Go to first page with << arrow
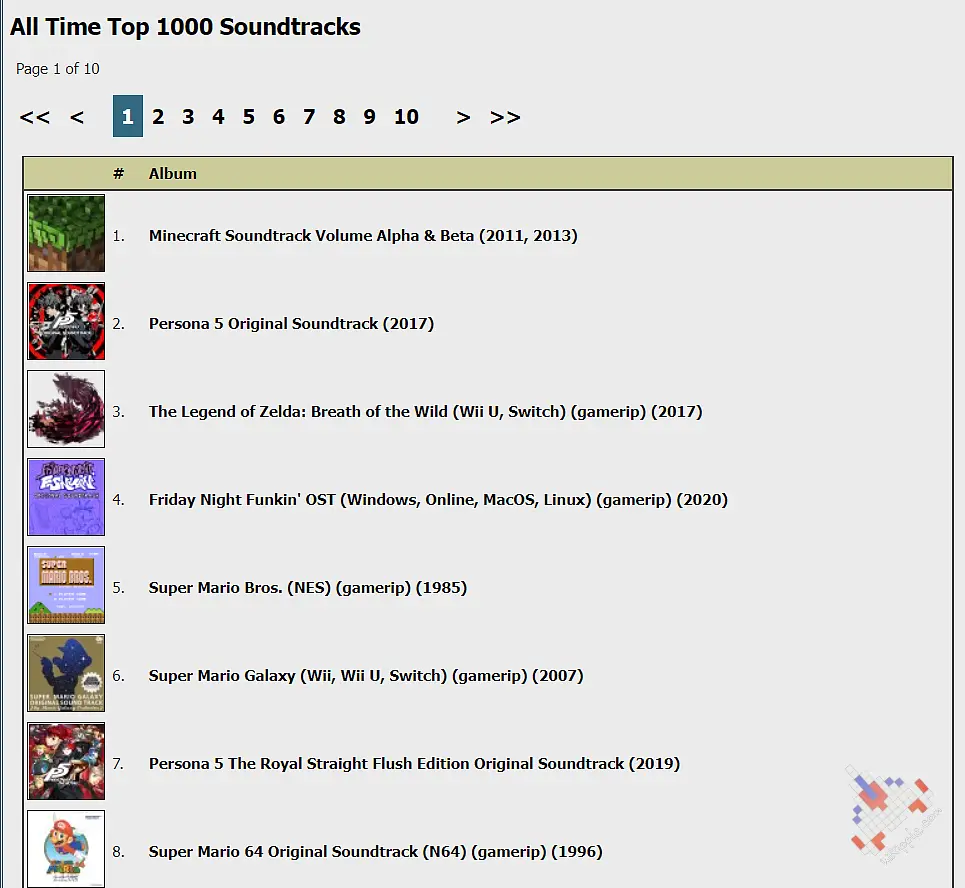 click(x=34, y=117)
